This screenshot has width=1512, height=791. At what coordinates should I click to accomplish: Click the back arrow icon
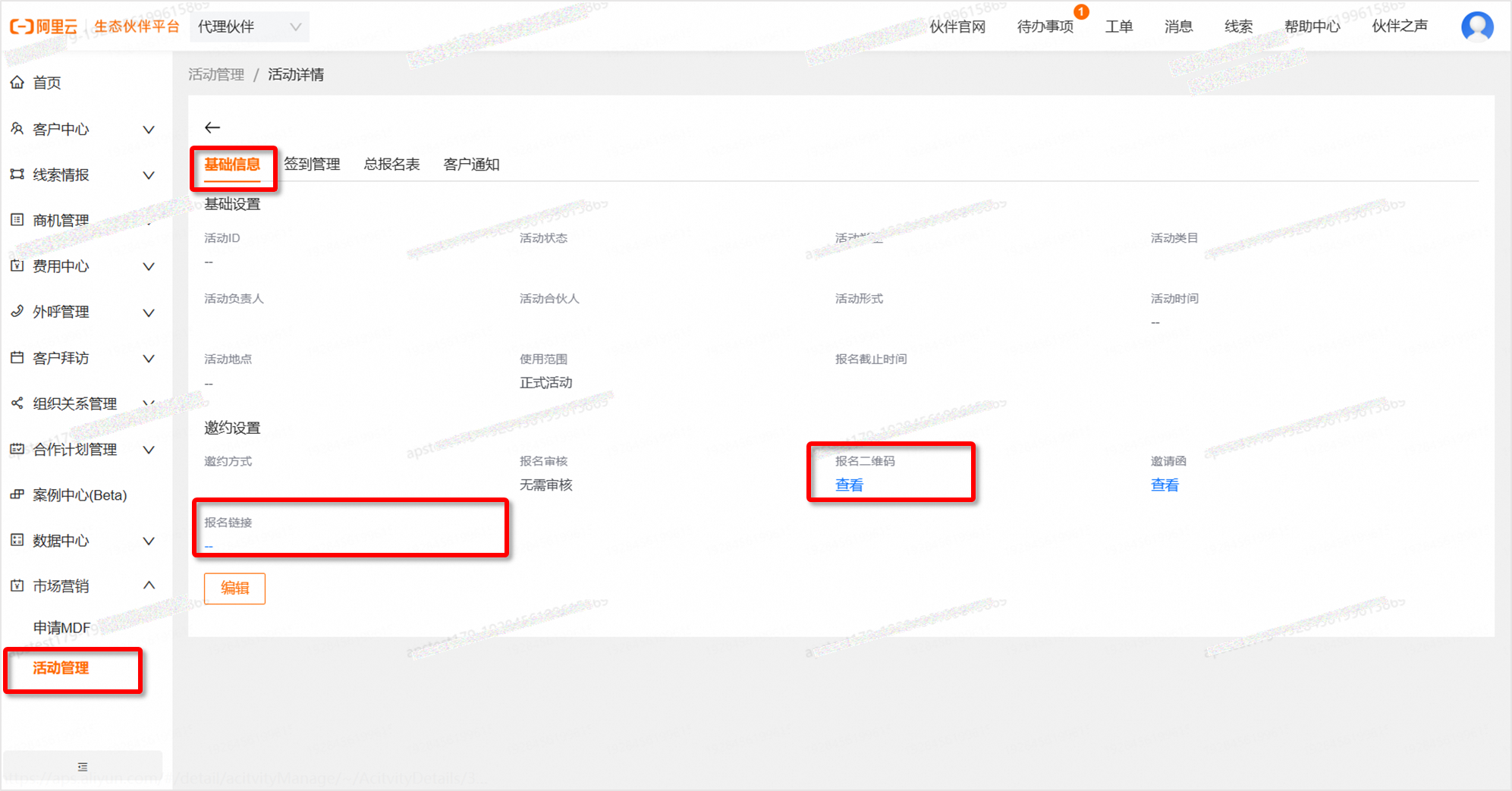tap(212, 127)
